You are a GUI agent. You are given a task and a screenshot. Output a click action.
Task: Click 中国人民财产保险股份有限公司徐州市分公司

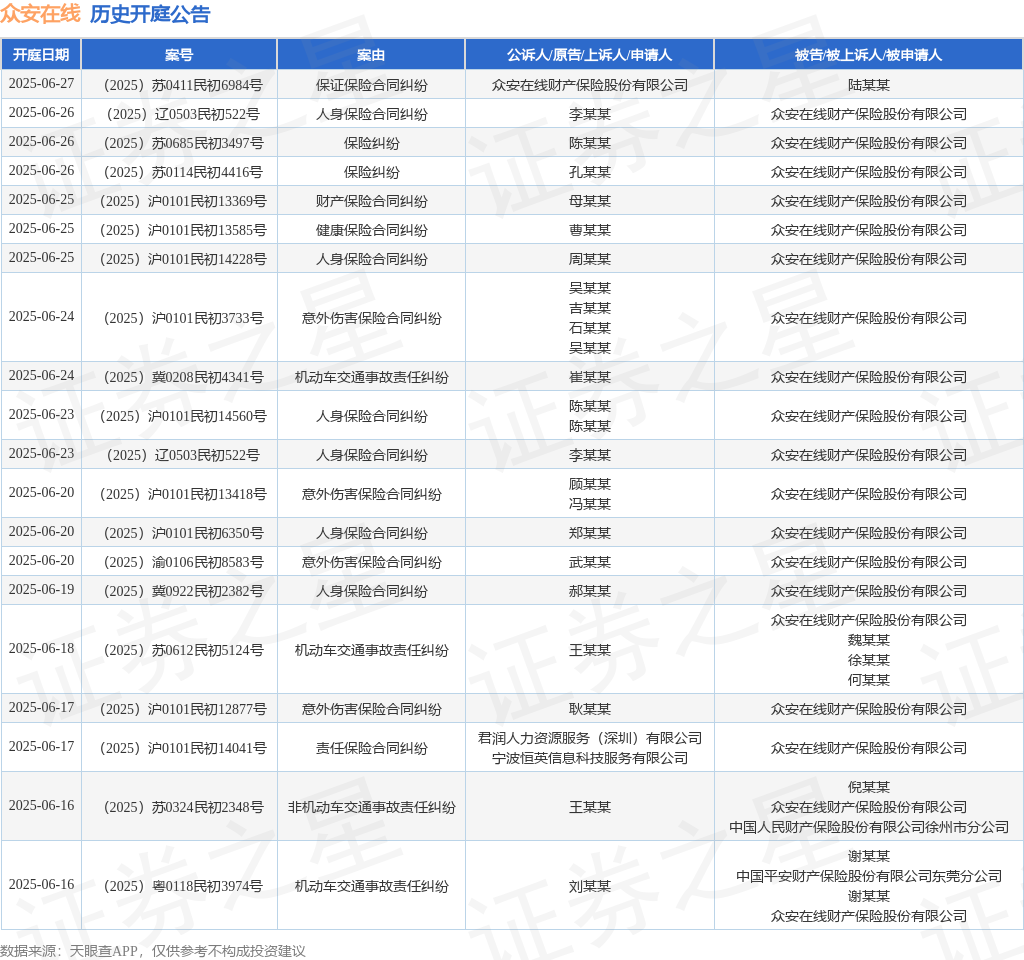(869, 827)
